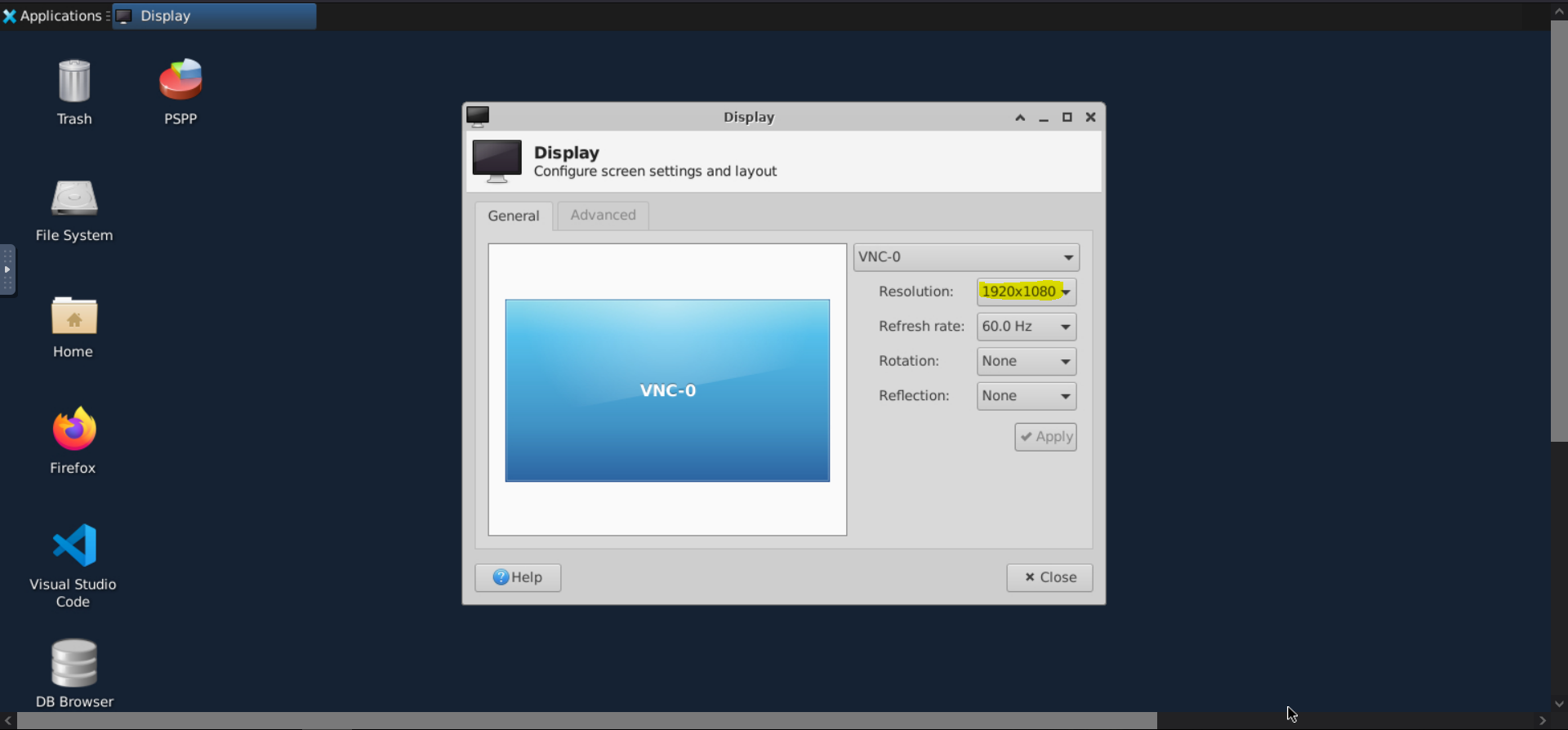Maximize the Display window
Viewport: 1568px width, 730px height.
[1067, 118]
